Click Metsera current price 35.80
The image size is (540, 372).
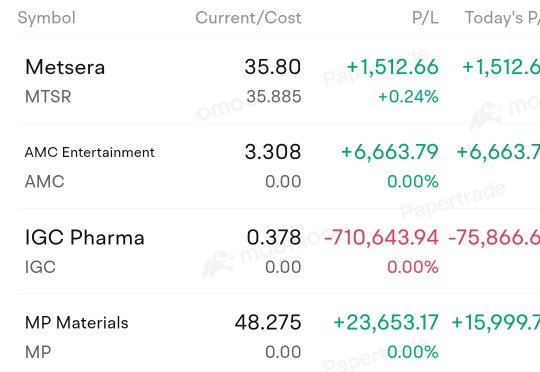(273, 67)
